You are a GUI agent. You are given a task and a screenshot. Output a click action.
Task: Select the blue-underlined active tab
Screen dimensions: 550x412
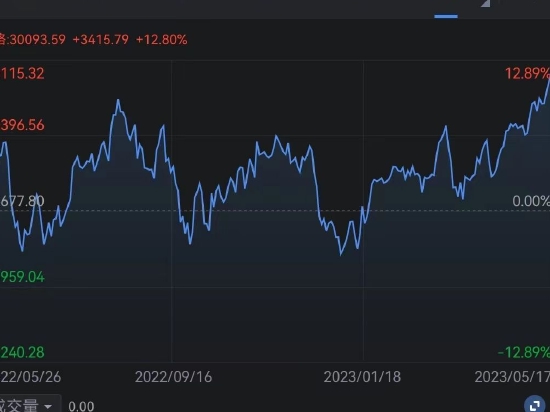click(x=446, y=16)
